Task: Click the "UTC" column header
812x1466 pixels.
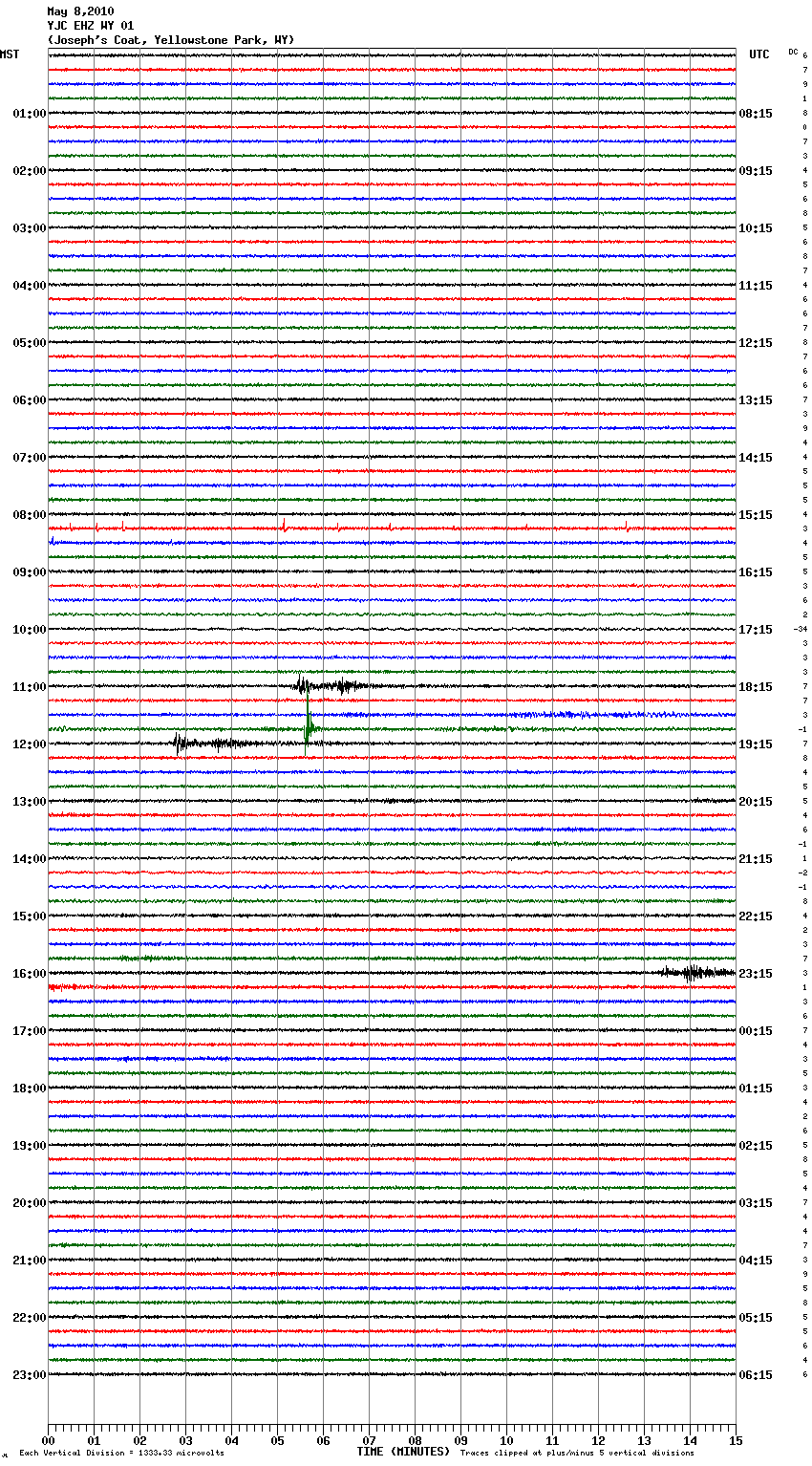Action: pos(759,54)
